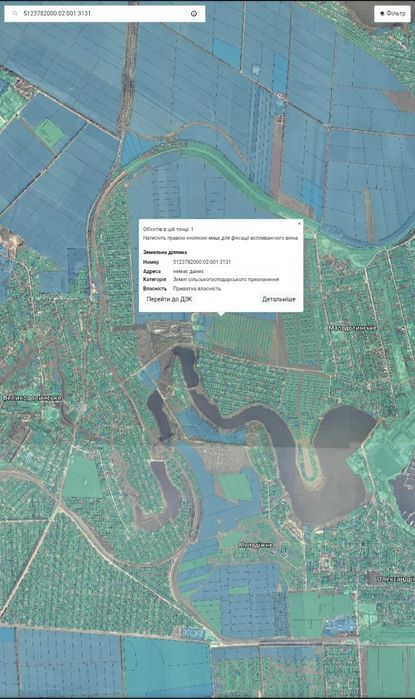Follow the Перейти до ДЗК link
This screenshot has height=699, width=415.
coord(169,299)
